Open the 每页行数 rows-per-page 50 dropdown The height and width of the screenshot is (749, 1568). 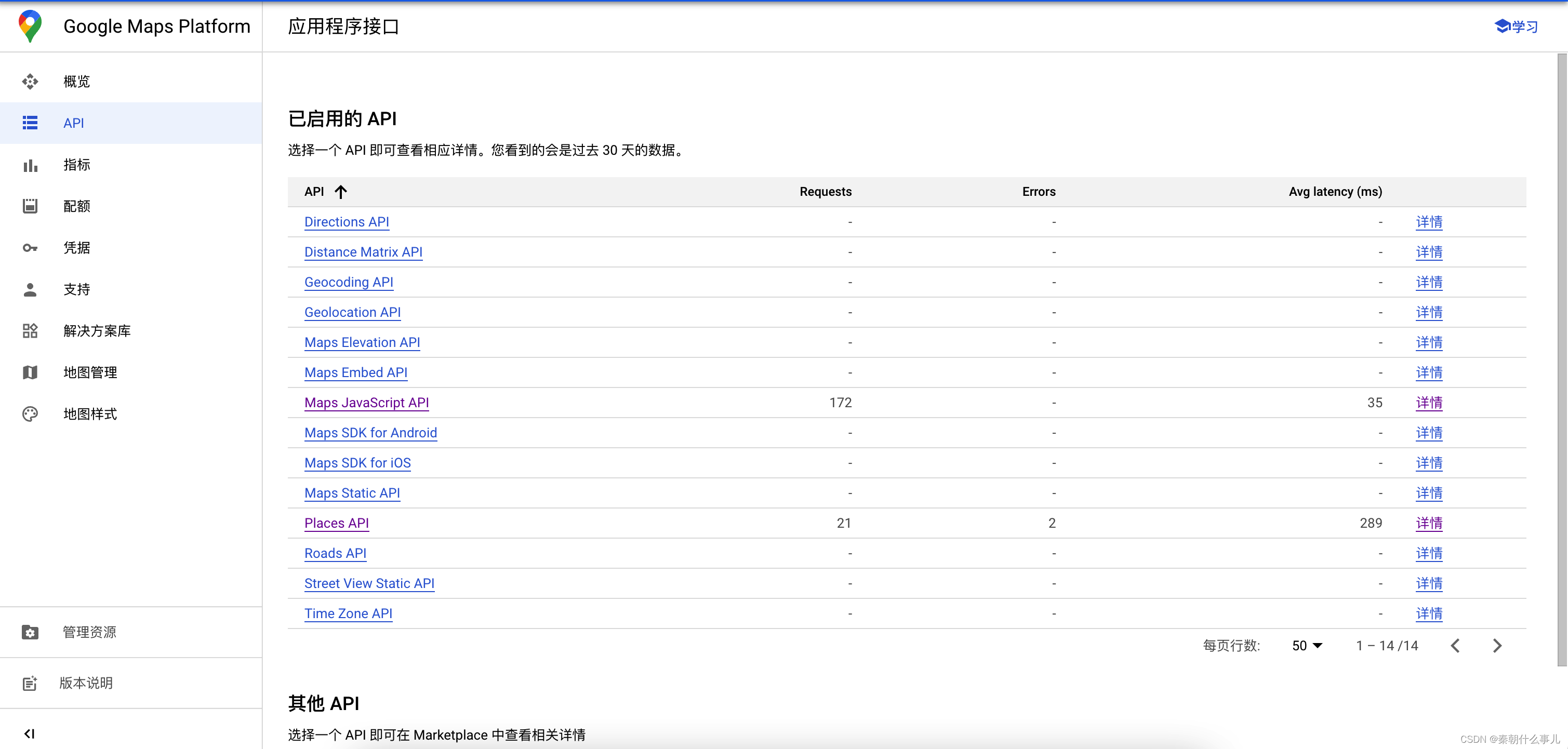click(x=1307, y=646)
